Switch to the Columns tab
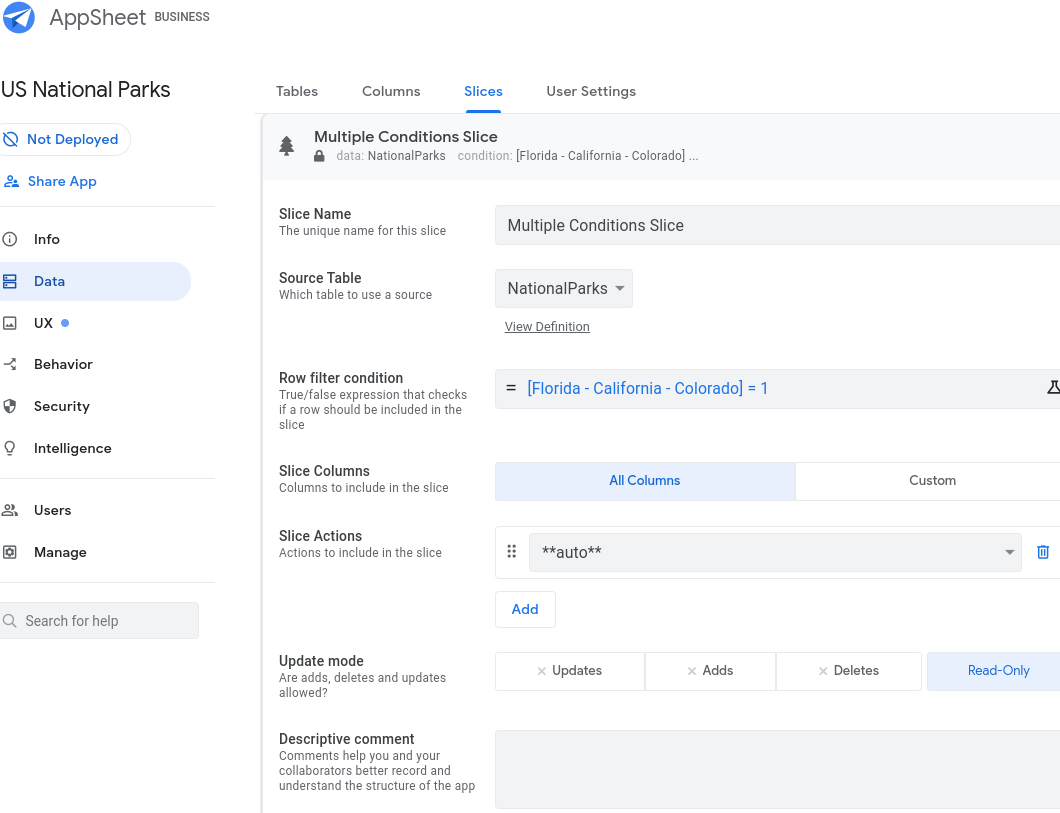 pos(391,91)
